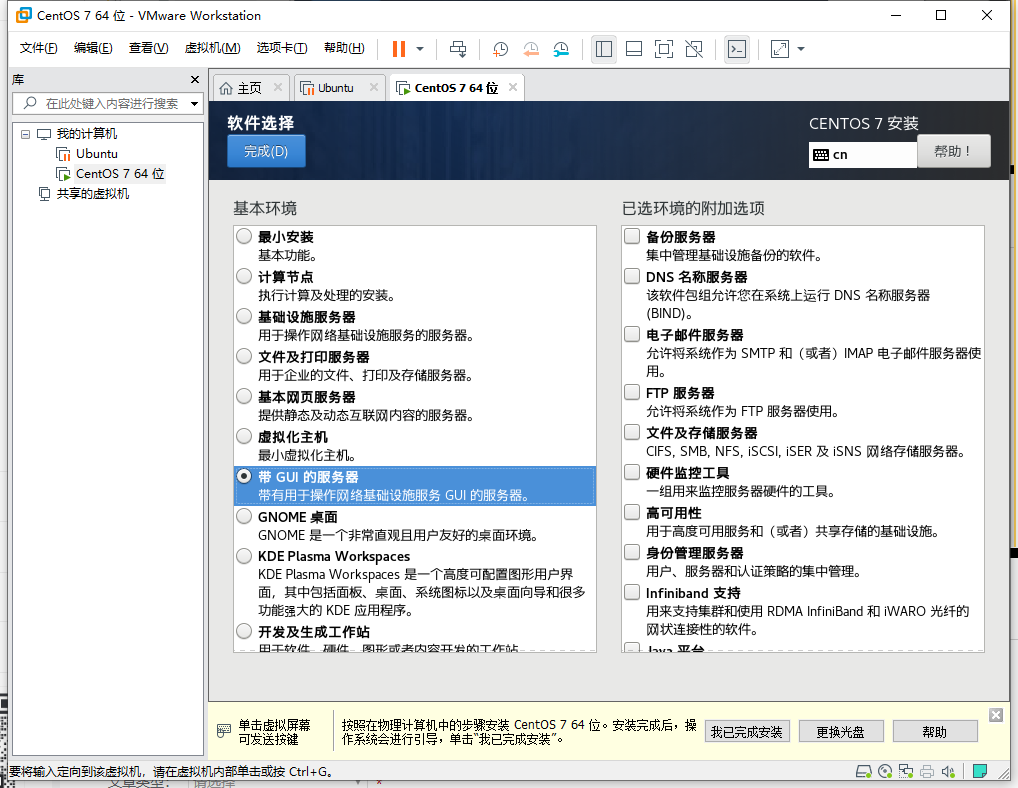Collapse the 我的计算机 tree node

tap(25, 134)
